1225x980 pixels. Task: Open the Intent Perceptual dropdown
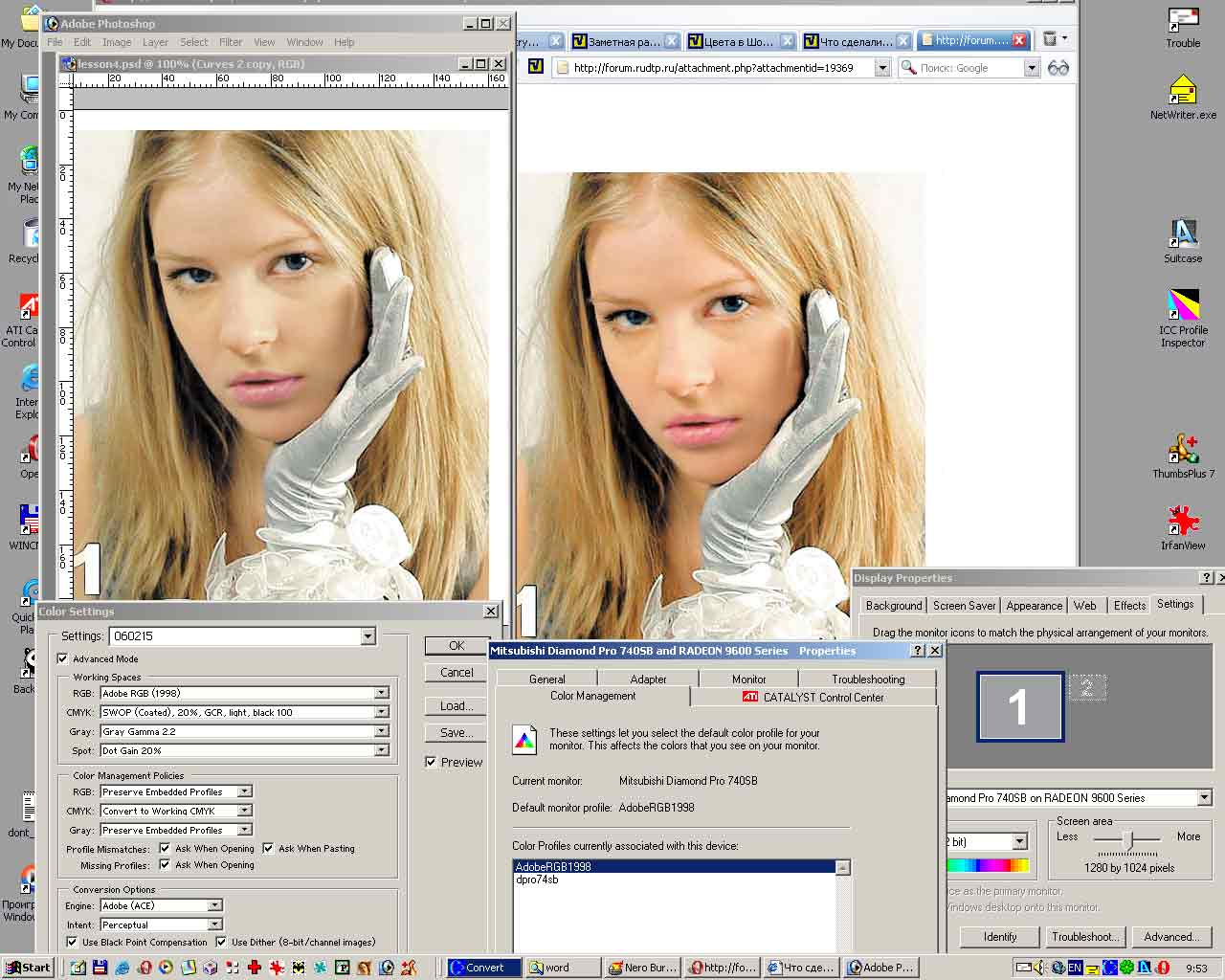point(214,924)
